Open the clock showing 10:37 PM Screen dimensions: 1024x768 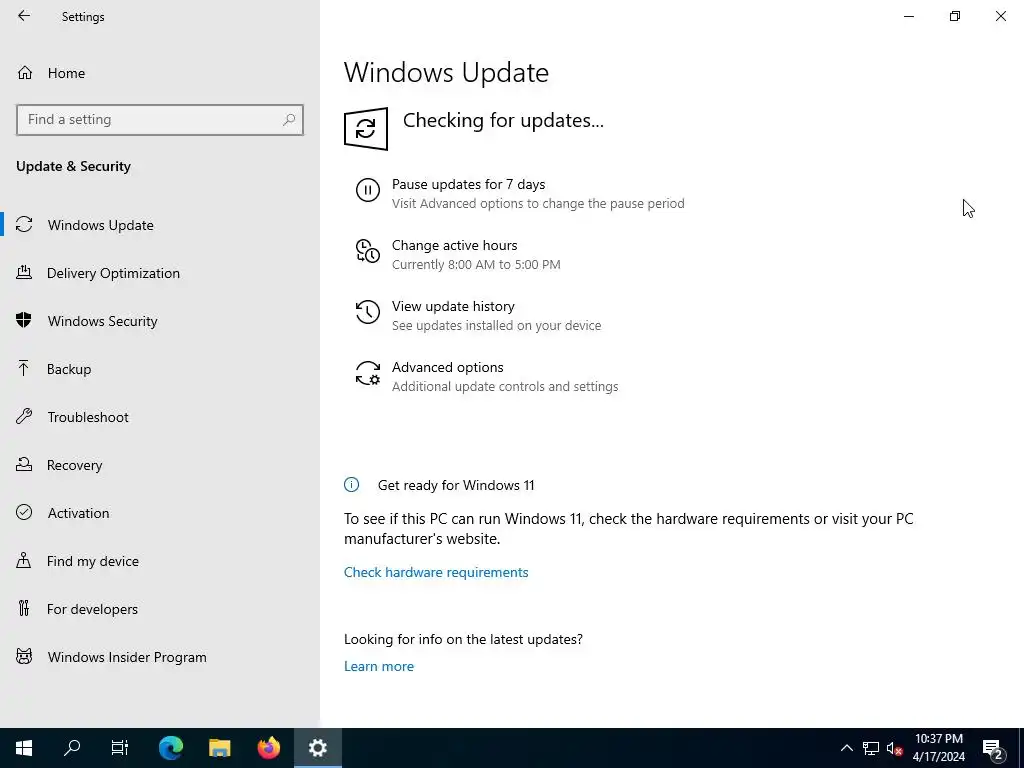(938, 748)
